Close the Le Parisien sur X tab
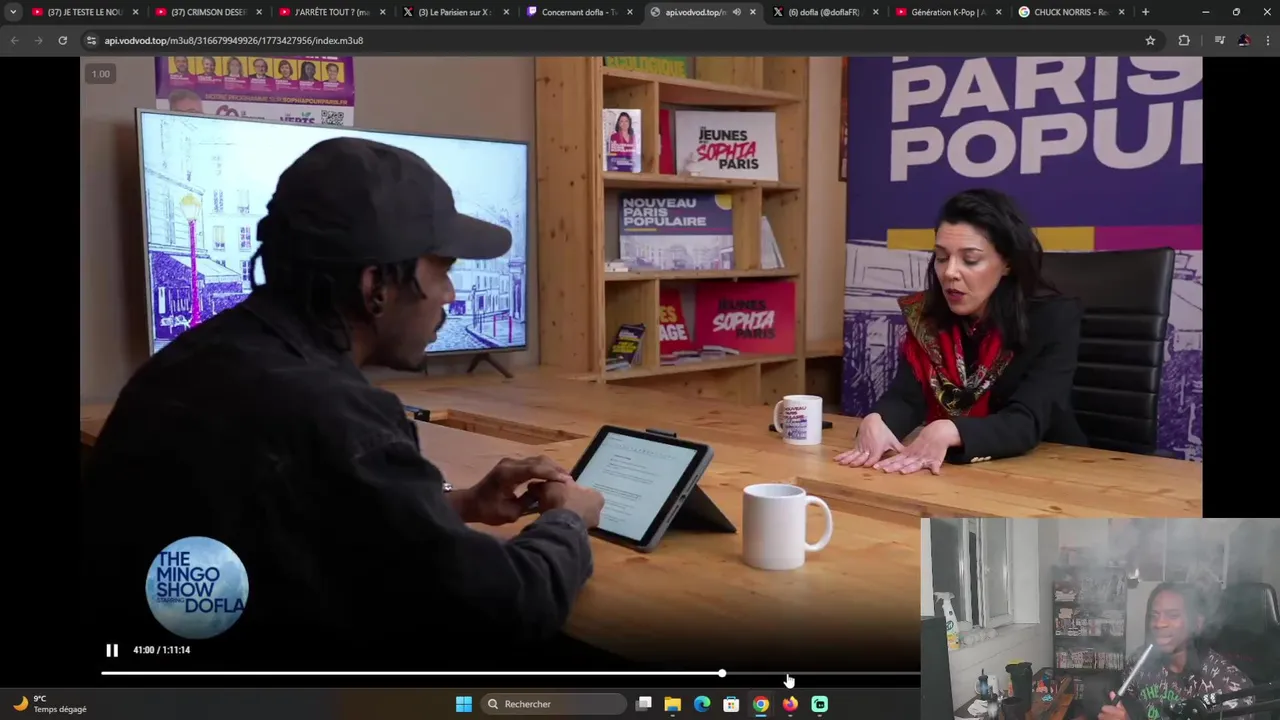This screenshot has width=1280, height=720. (x=506, y=12)
